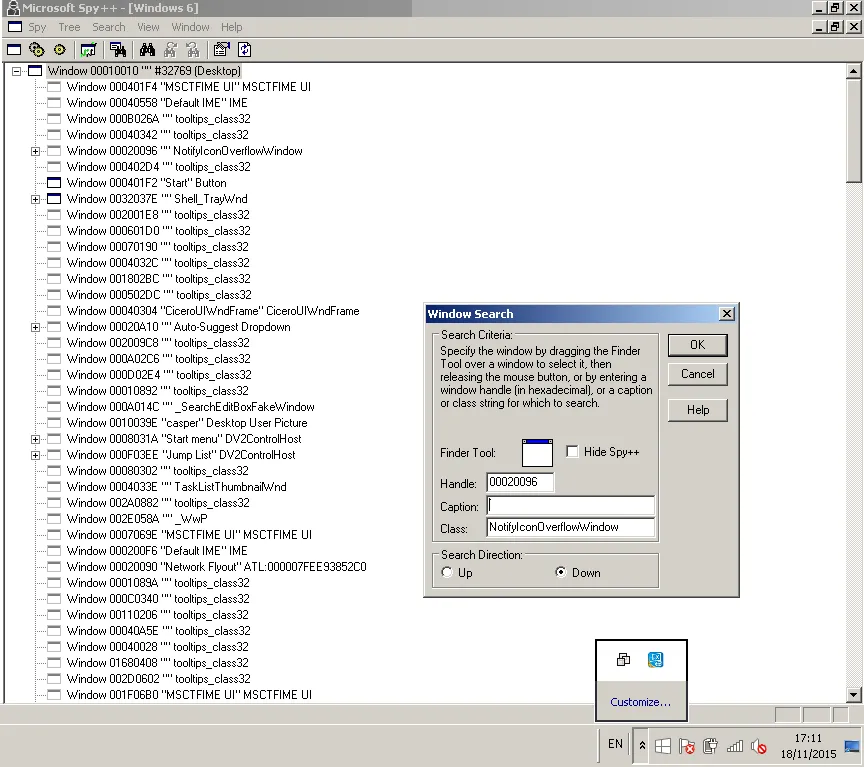Open the Processes view (double gears icon)
Screen dimensions: 864x767
pyautogui.click(x=37, y=50)
